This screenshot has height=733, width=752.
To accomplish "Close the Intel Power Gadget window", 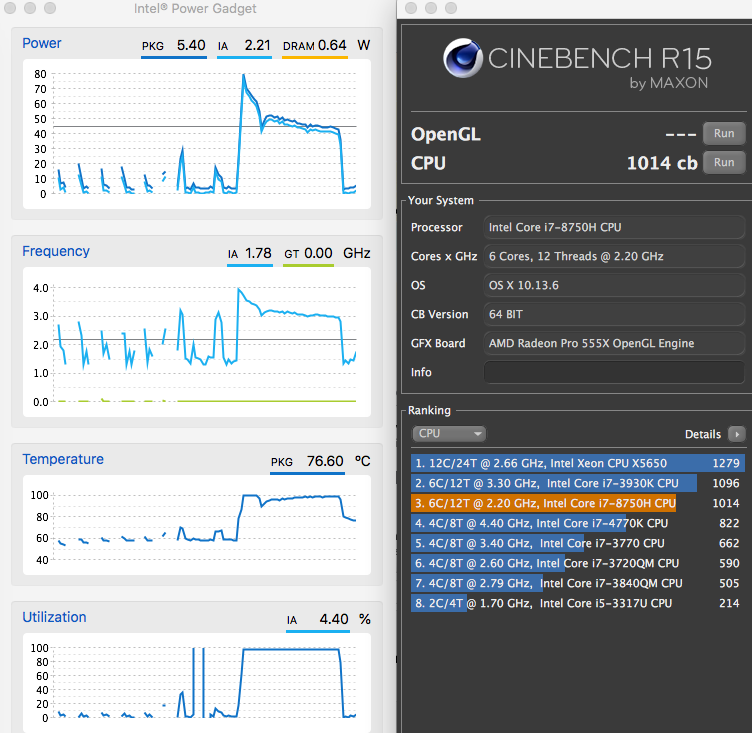I will 10,8.
